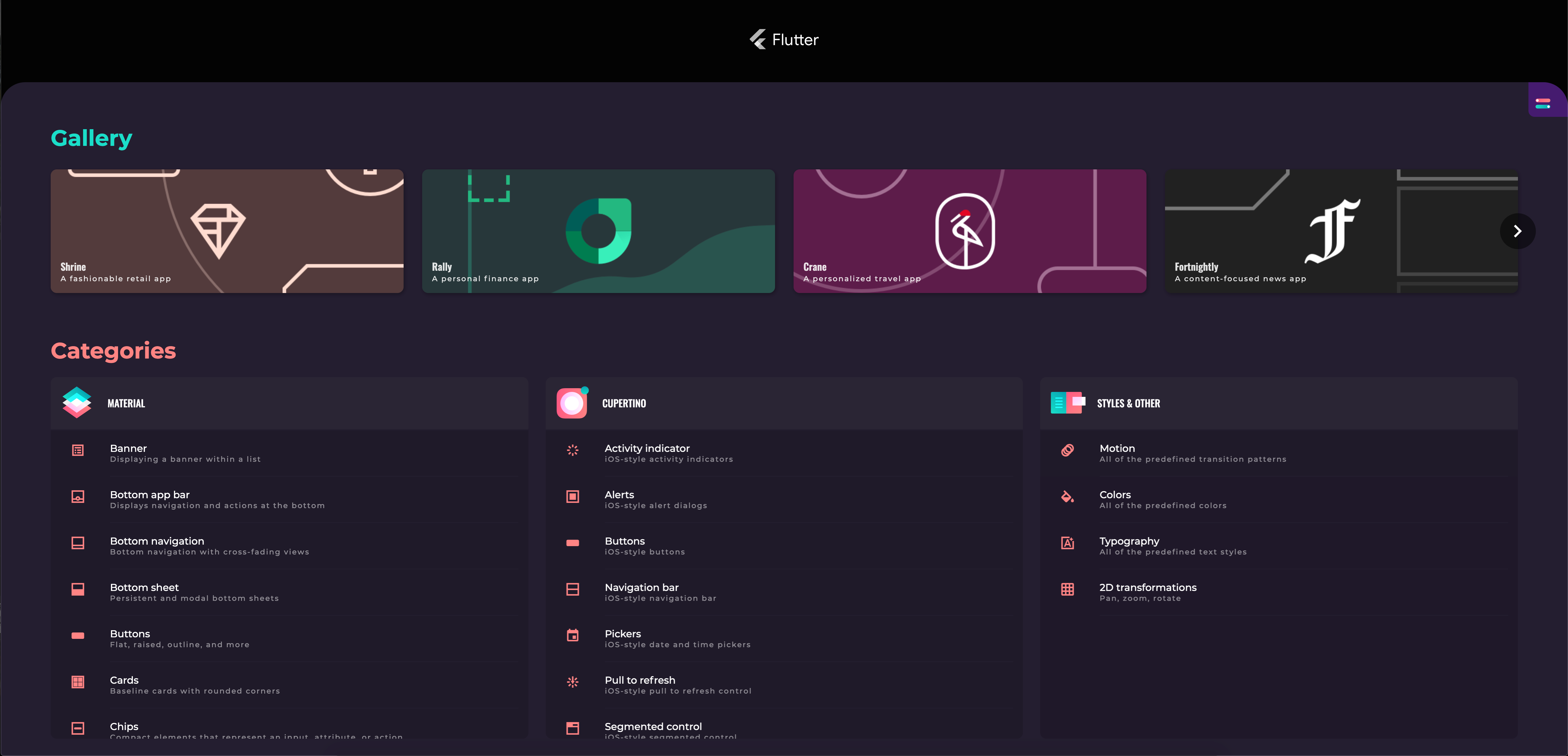The image size is (1568, 756).
Task: Click the Cards grid icon
Action: [78, 682]
